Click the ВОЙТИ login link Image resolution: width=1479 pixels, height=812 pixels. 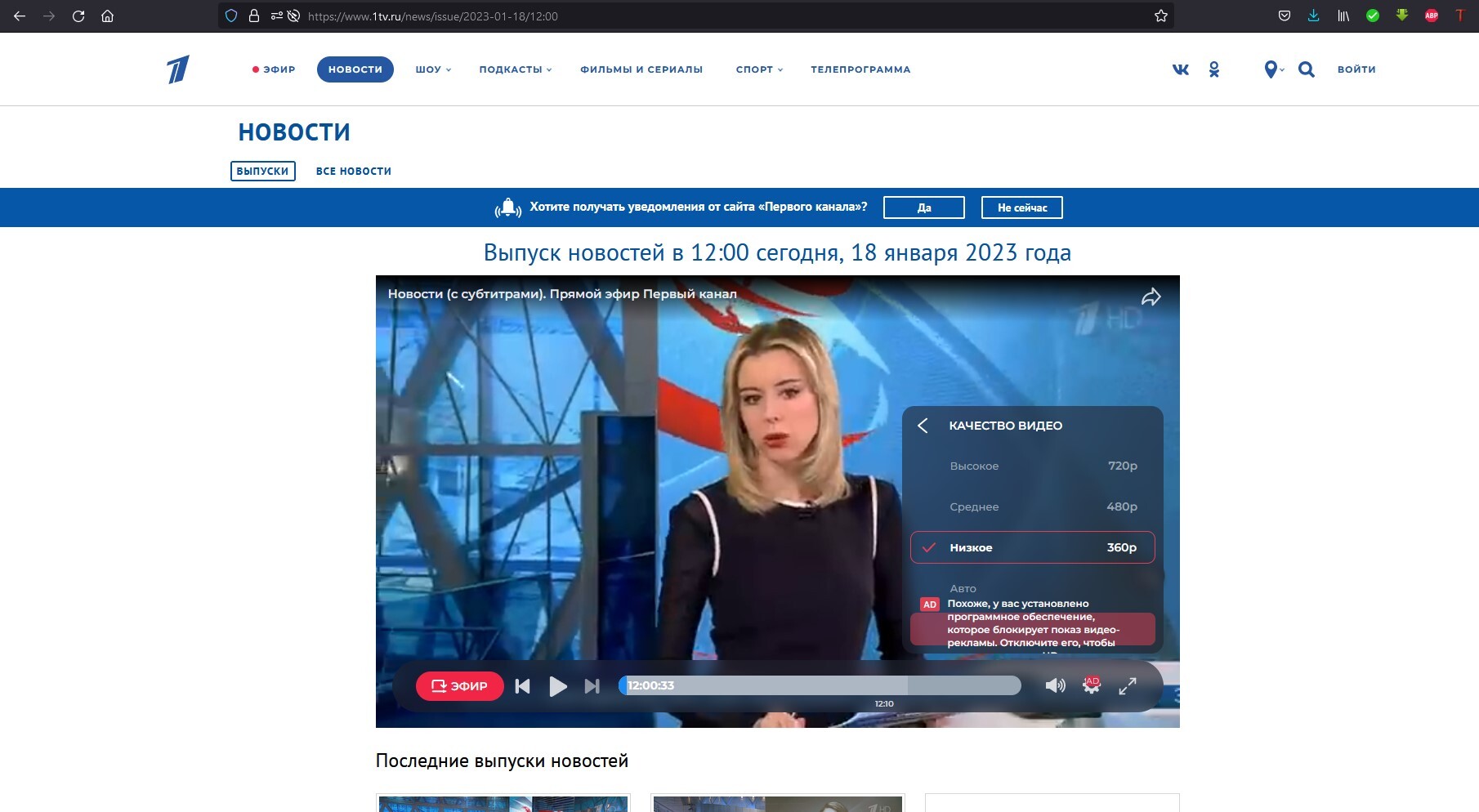(1356, 69)
